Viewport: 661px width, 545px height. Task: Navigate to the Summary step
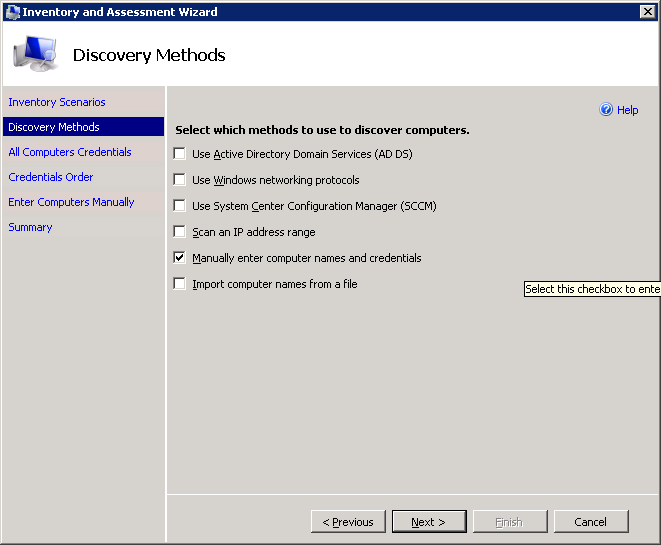(x=30, y=227)
